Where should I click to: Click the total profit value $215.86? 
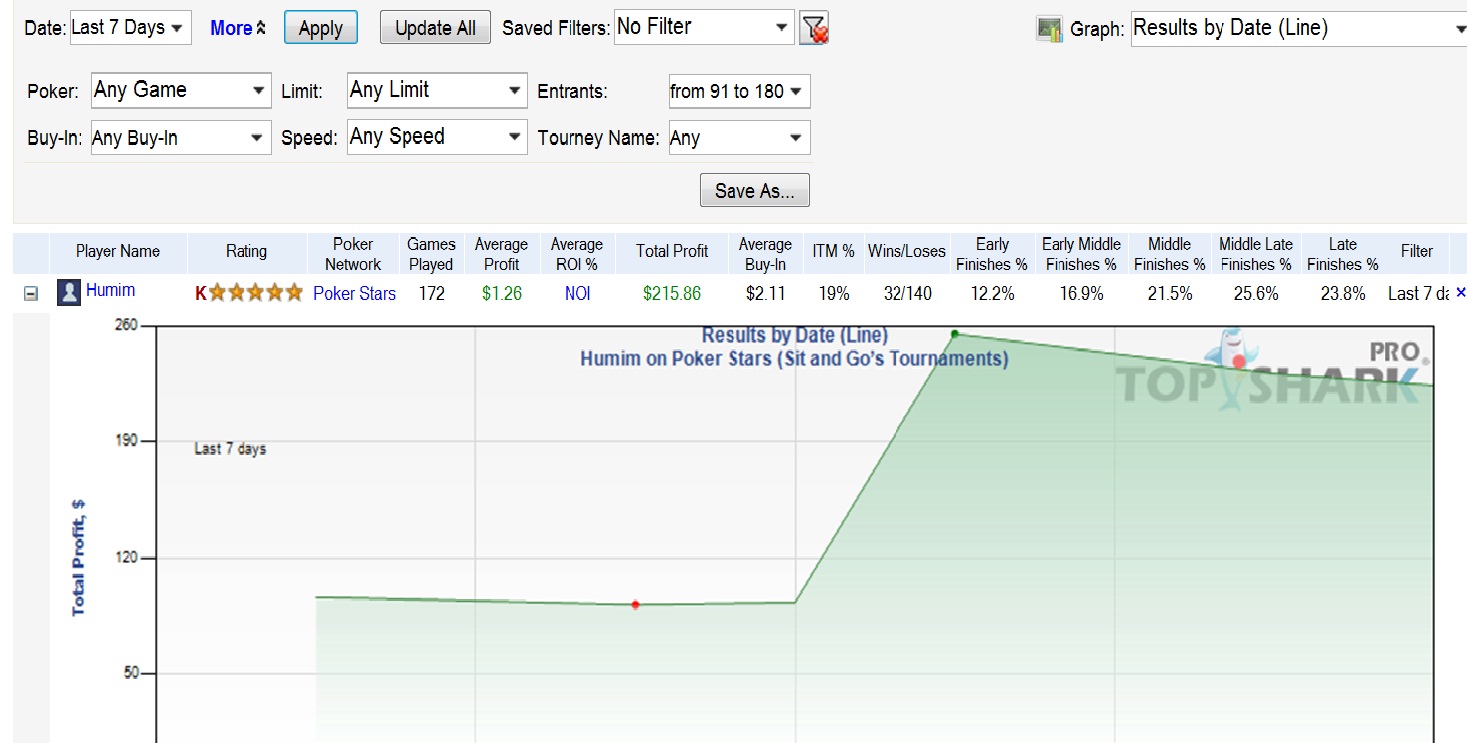[672, 294]
